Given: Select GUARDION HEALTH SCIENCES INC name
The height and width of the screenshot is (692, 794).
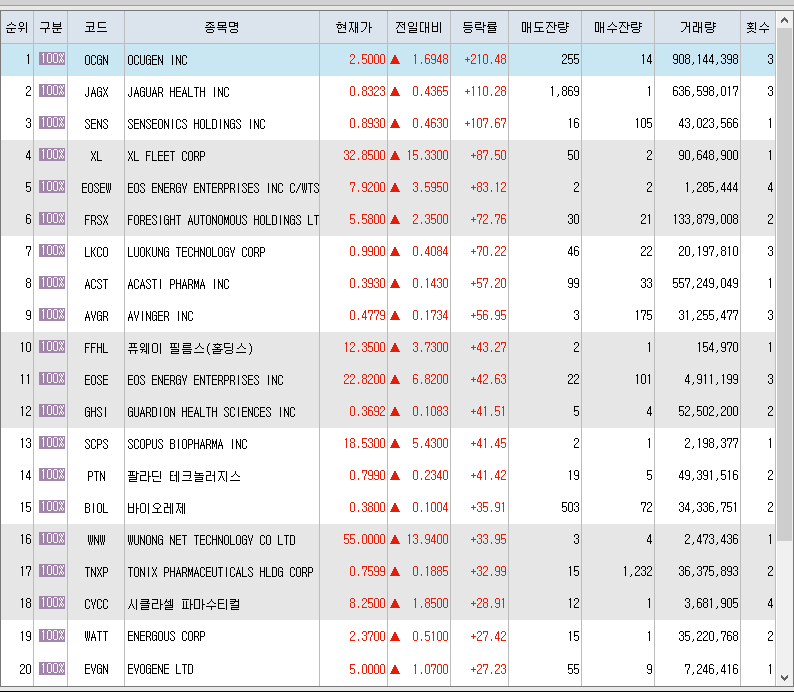Looking at the screenshot, I should (x=211, y=412).
